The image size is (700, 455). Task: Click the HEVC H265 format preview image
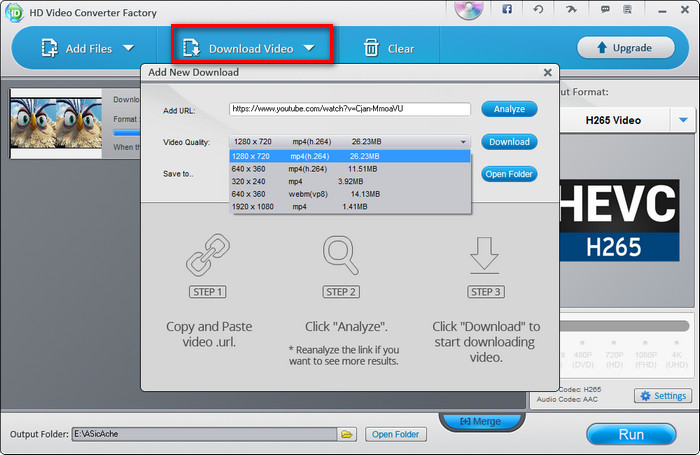tap(619, 221)
